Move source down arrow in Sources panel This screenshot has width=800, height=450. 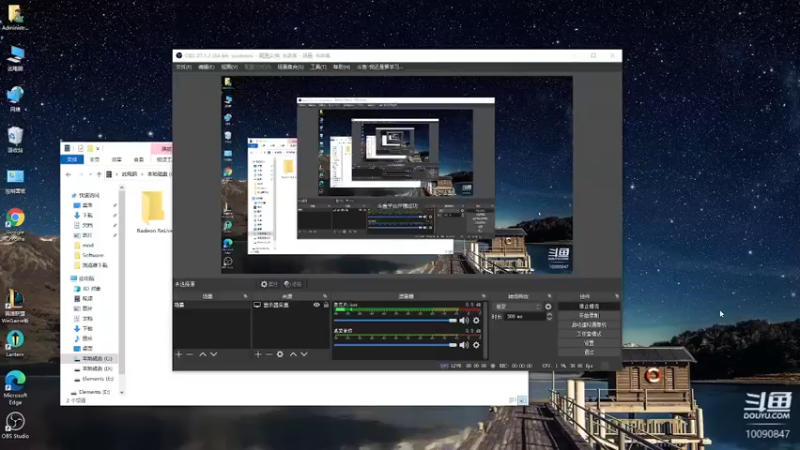304,354
